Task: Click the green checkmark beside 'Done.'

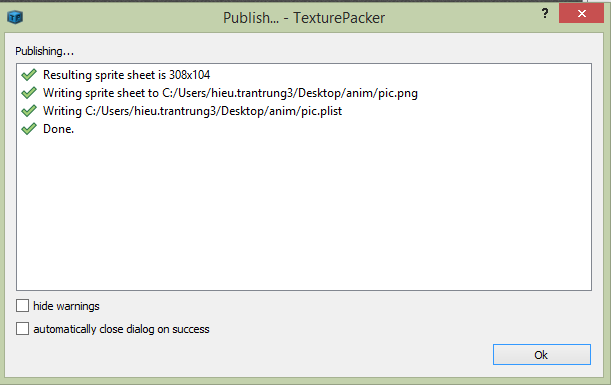Action: [x=29, y=129]
